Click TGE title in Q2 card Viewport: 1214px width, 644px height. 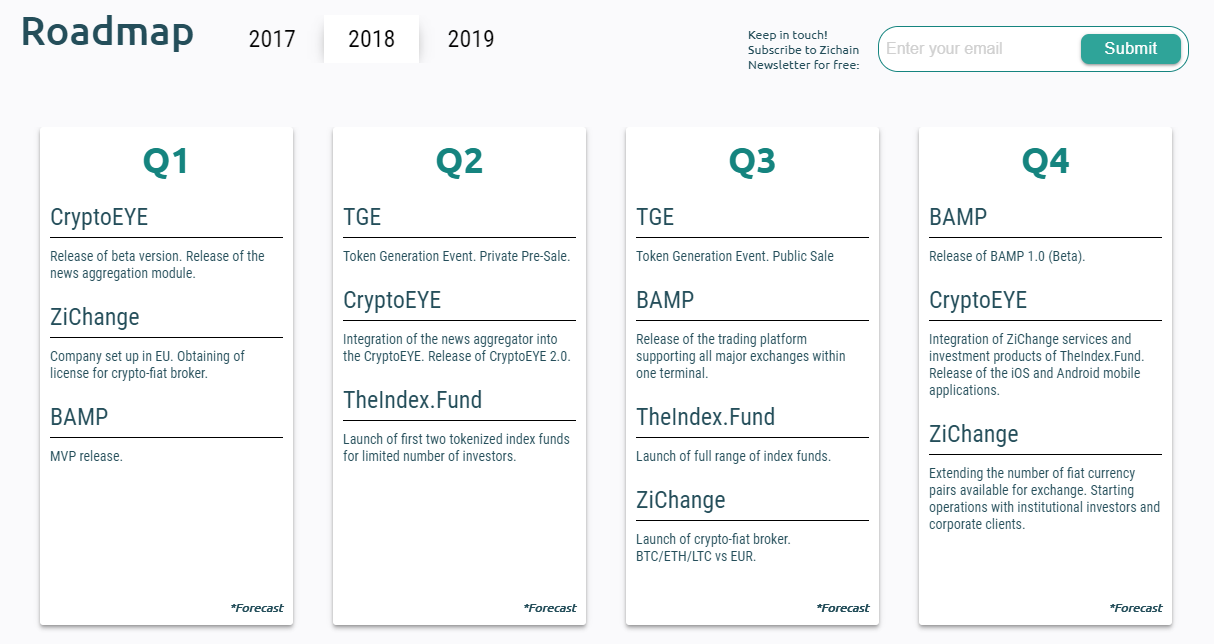tap(362, 217)
